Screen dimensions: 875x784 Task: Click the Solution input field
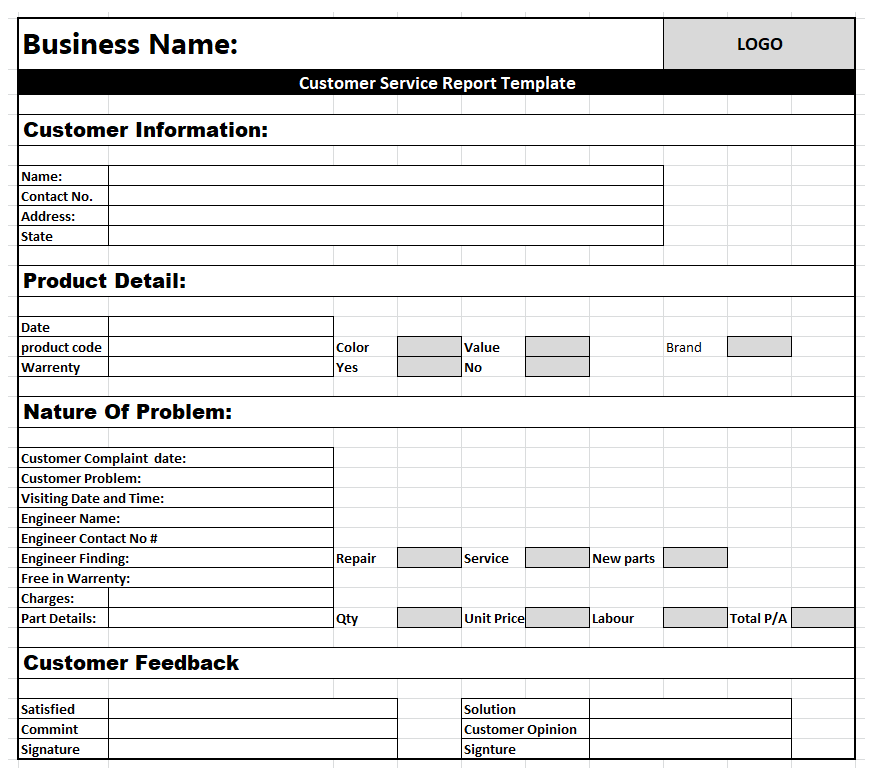pos(690,709)
